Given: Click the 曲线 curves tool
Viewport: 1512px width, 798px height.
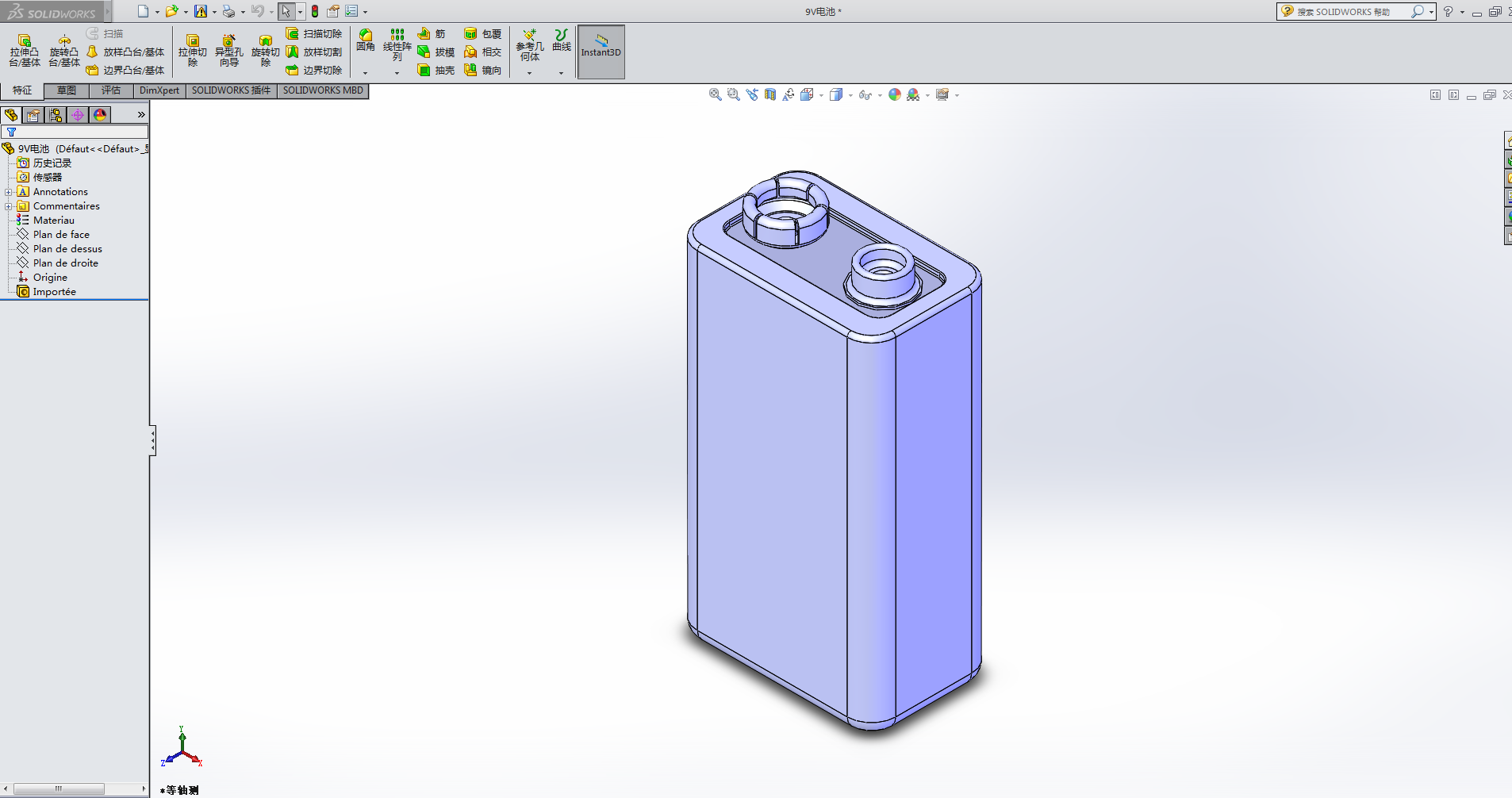Looking at the screenshot, I should click(562, 40).
